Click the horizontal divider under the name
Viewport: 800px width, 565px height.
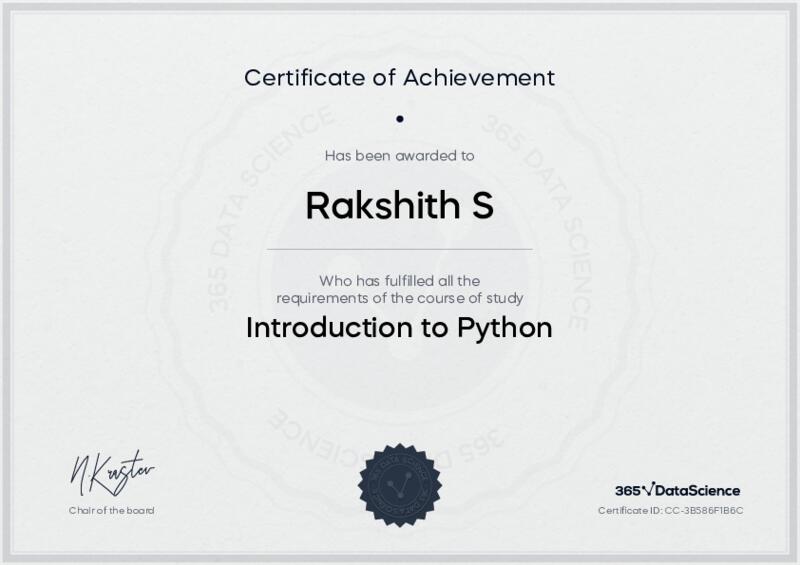point(400,248)
